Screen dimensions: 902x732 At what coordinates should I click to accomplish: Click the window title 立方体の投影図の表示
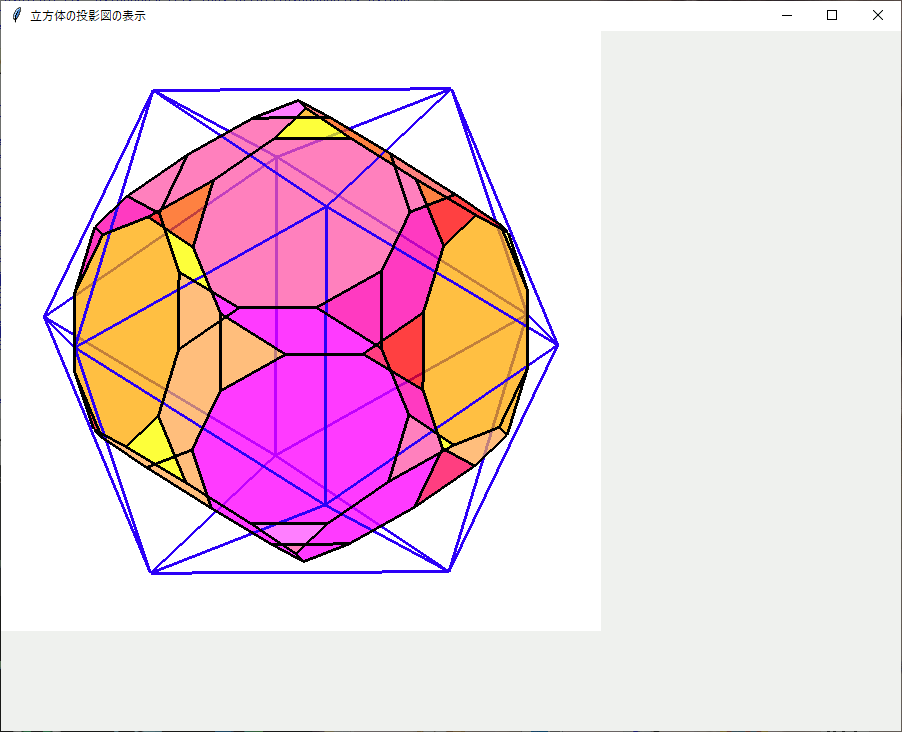coord(88,16)
